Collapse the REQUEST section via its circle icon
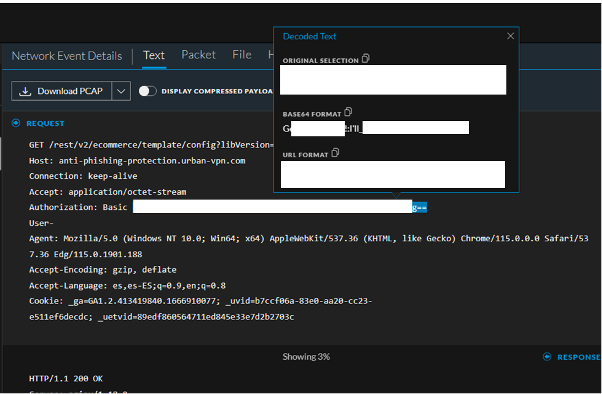 [x=16, y=123]
